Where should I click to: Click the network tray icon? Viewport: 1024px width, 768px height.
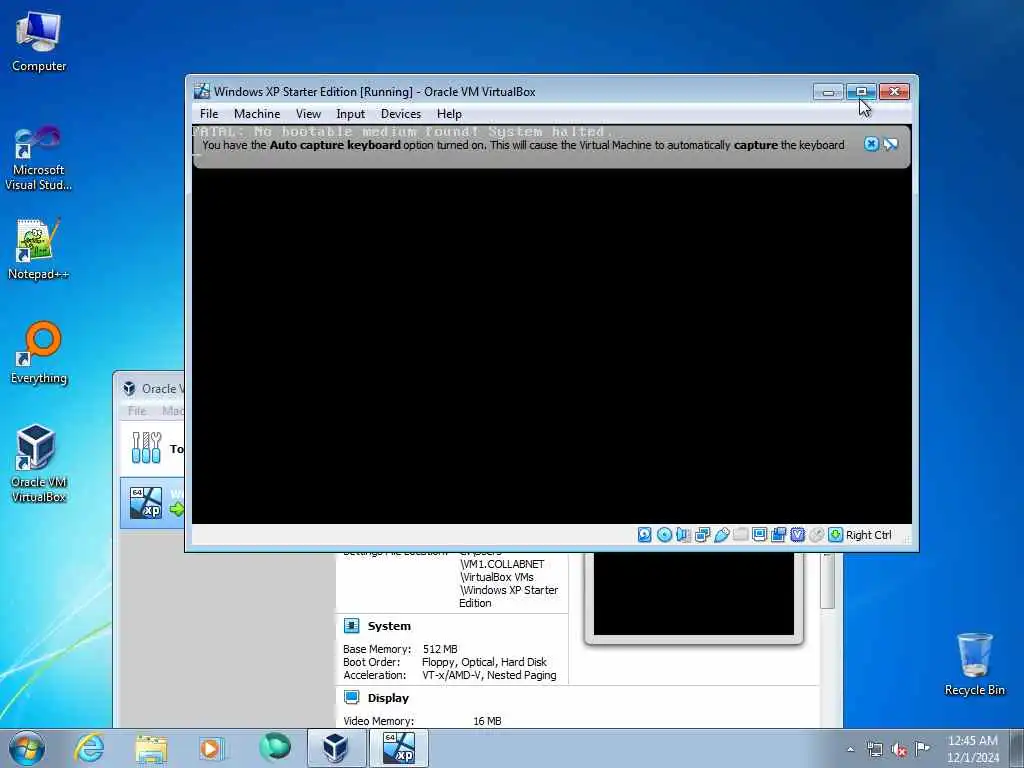click(x=874, y=749)
